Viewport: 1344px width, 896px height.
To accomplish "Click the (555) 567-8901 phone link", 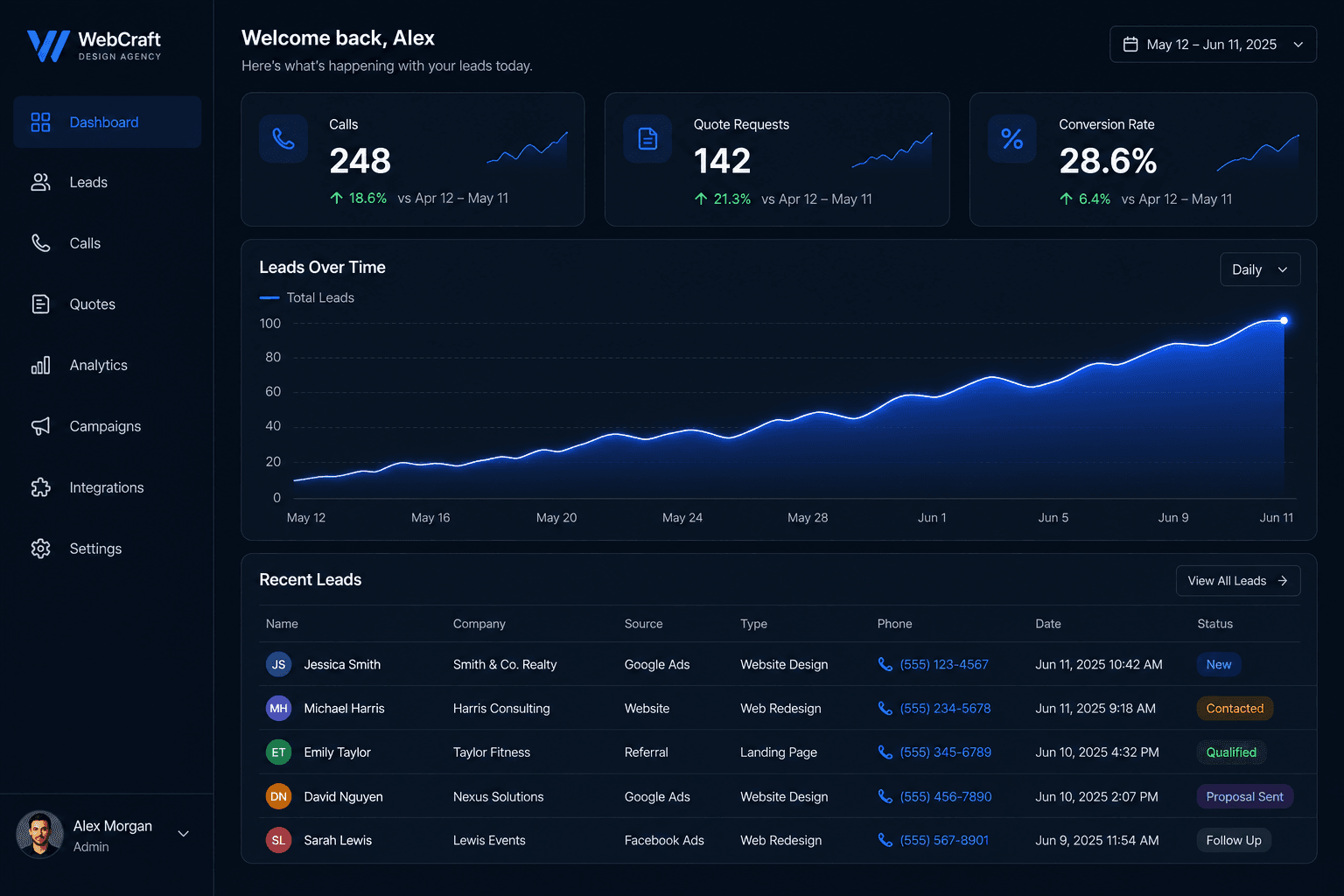I will [944, 840].
